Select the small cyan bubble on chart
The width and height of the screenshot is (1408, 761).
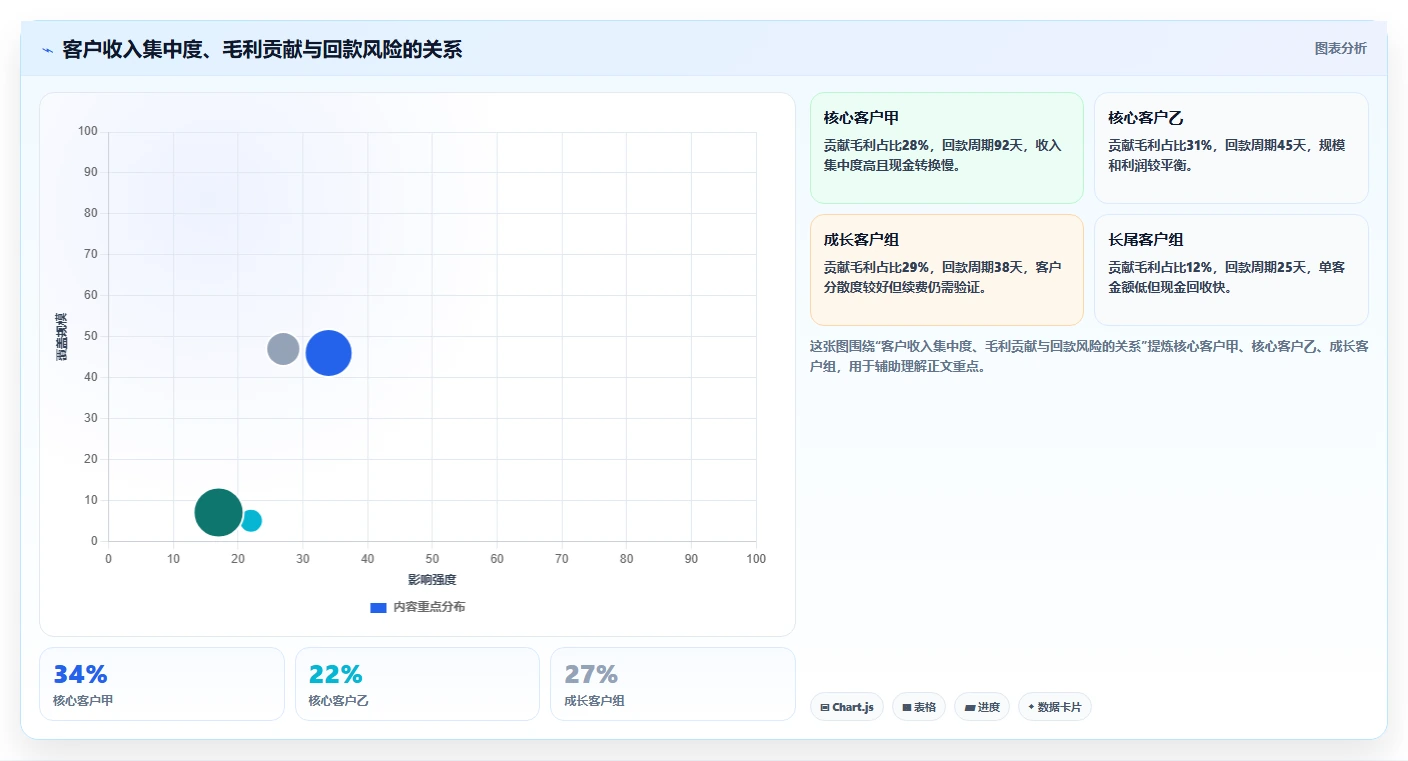click(x=251, y=521)
